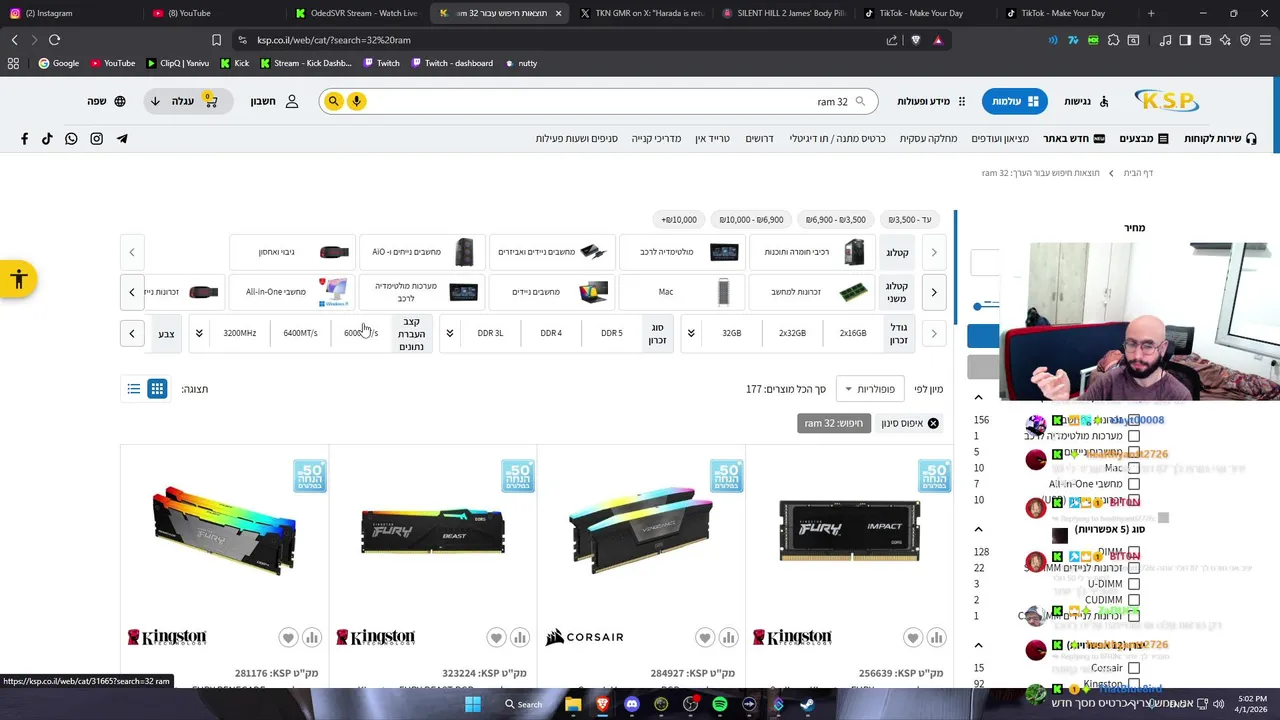
Task: Add Kingston Fury Impact to wishlist
Action: coord(912,637)
